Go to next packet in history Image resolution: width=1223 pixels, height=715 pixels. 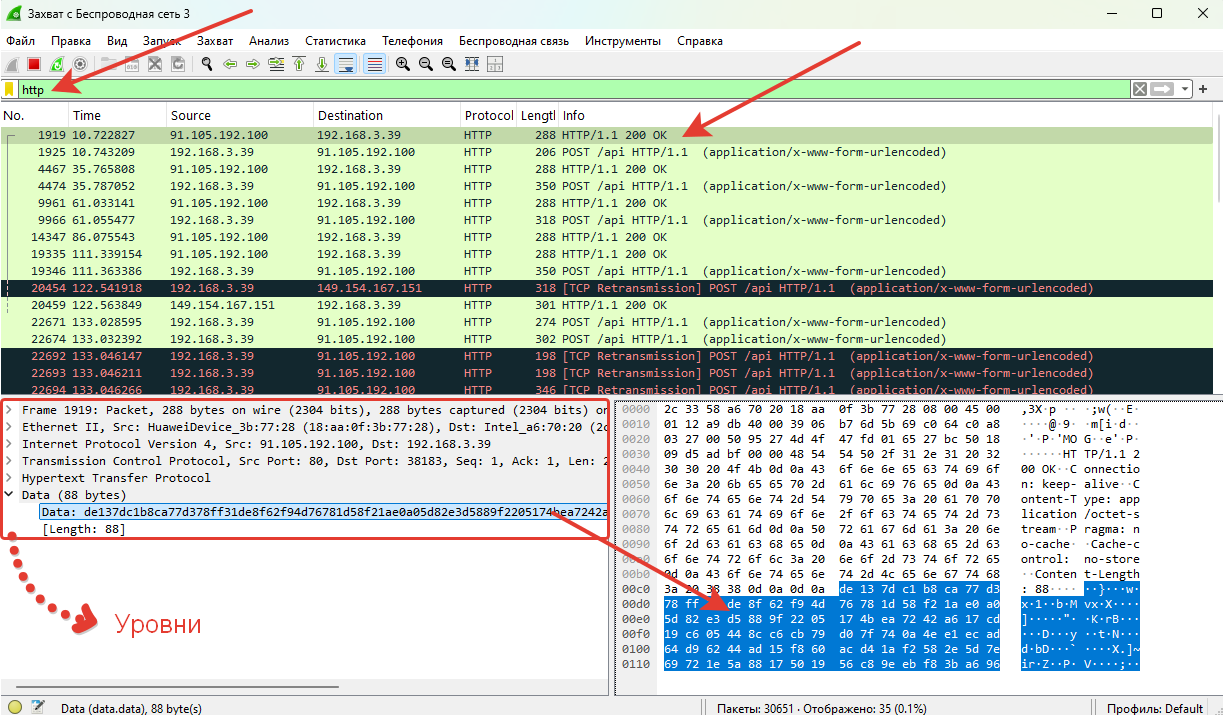(x=253, y=64)
